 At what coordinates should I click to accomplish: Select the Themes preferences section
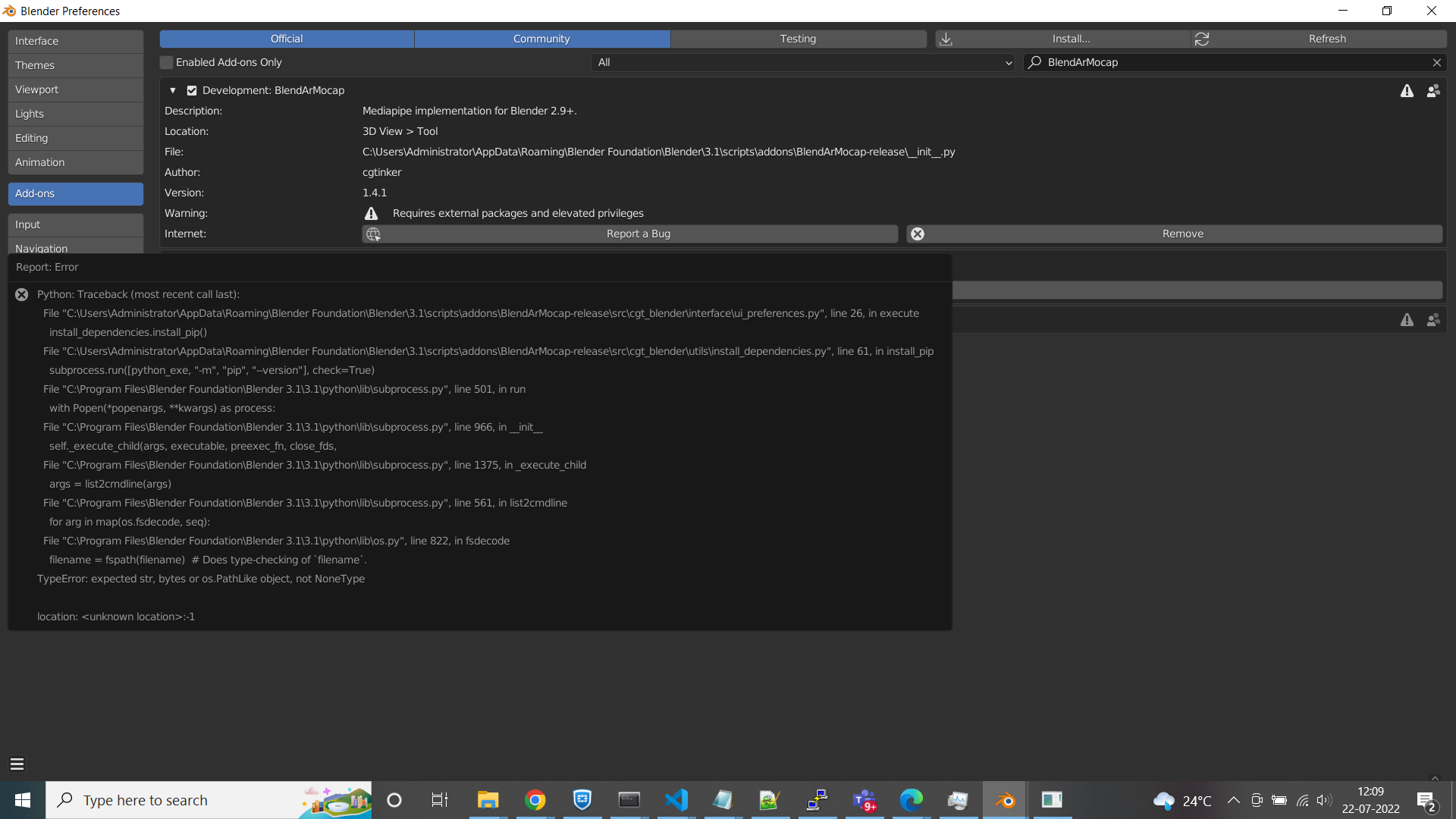[x=74, y=65]
